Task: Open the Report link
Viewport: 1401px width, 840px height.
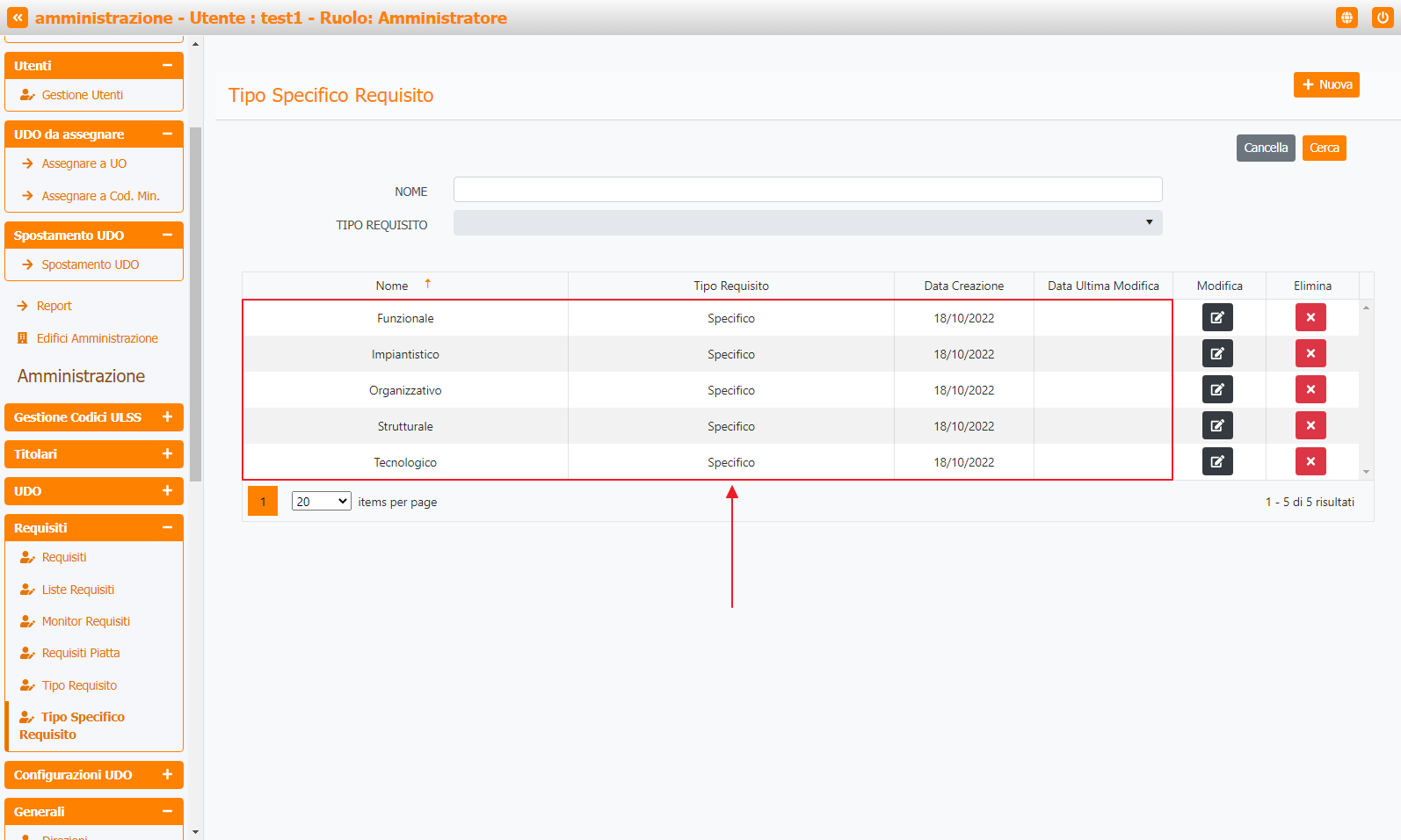Action: tap(54, 306)
